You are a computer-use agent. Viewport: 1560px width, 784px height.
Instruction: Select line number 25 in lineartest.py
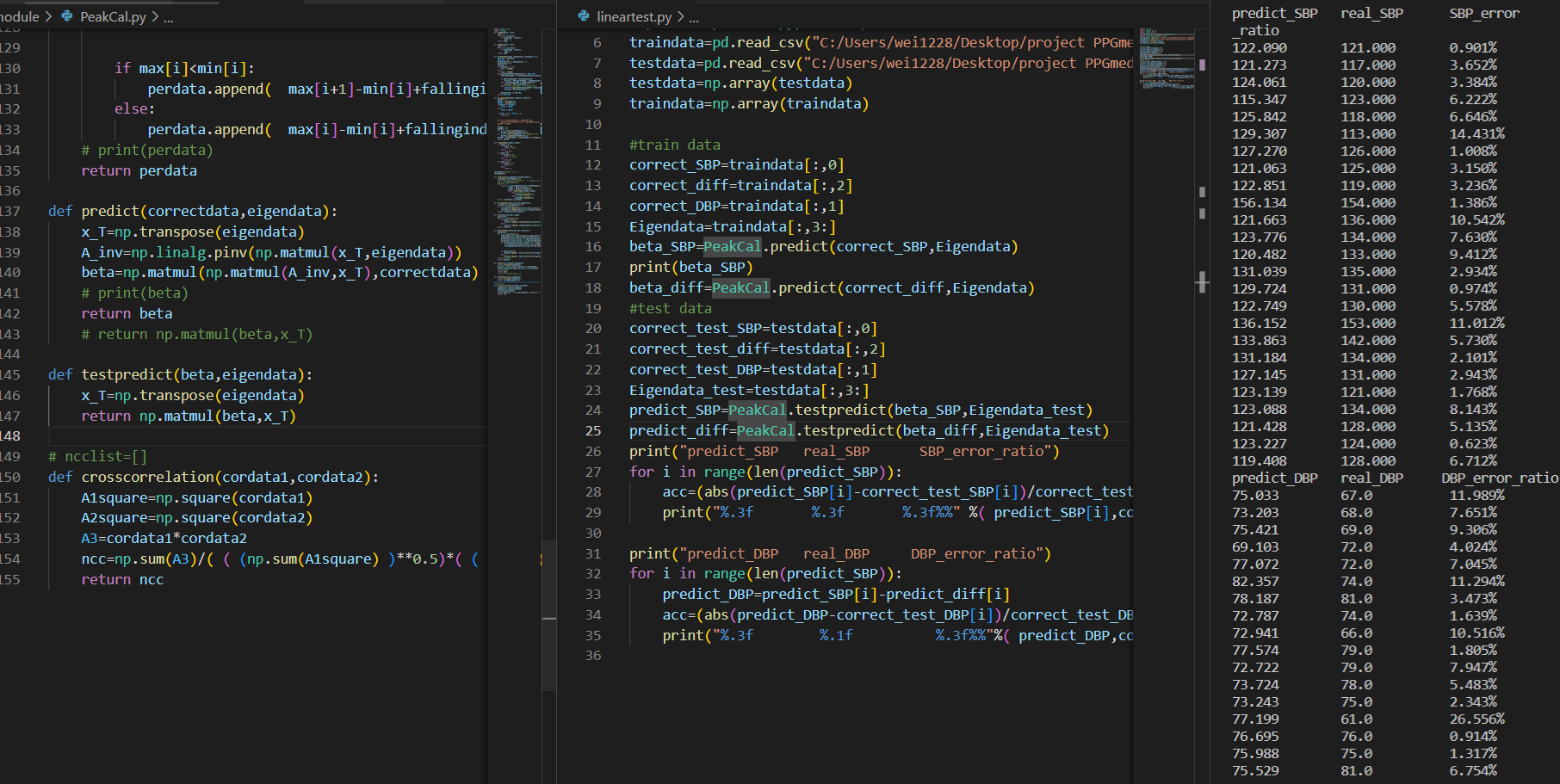click(593, 430)
